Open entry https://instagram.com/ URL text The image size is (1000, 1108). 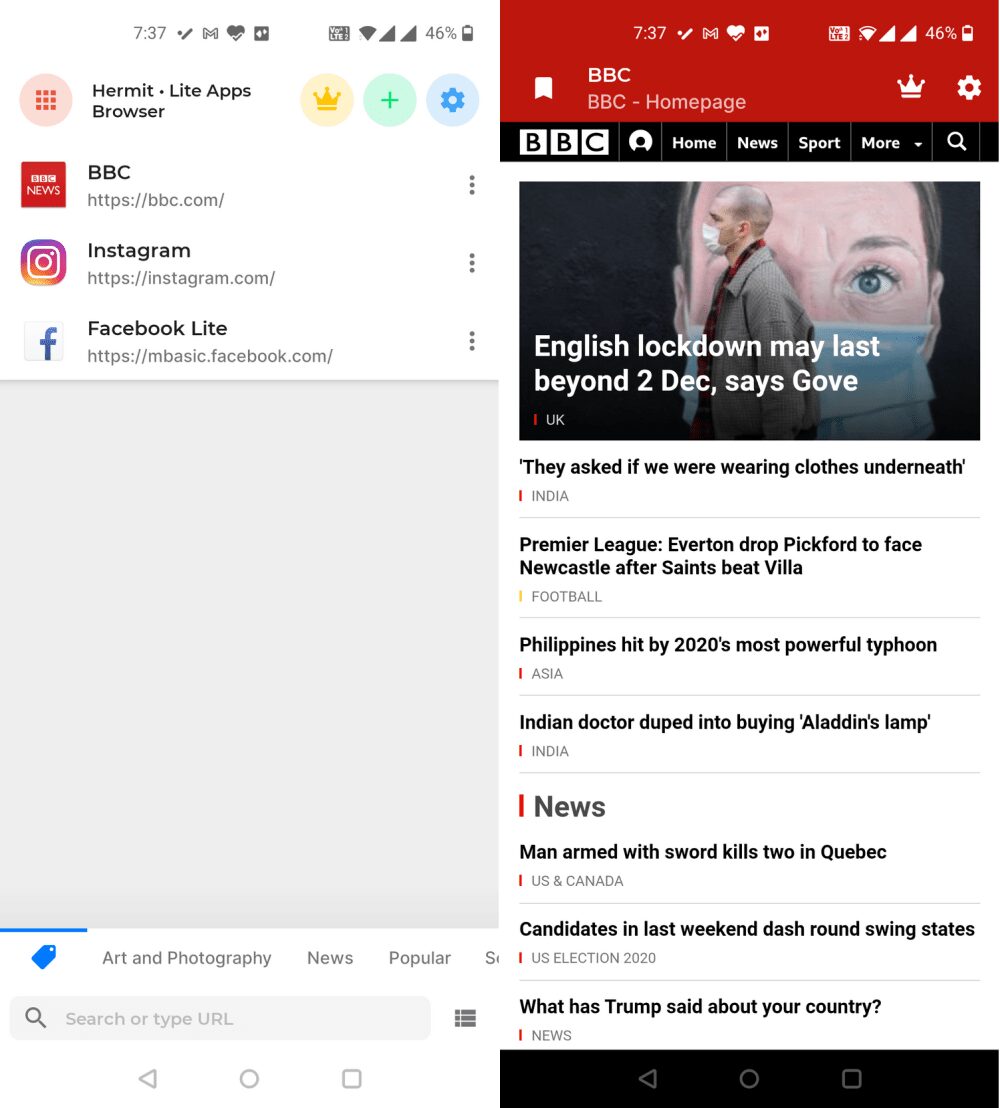181,278
